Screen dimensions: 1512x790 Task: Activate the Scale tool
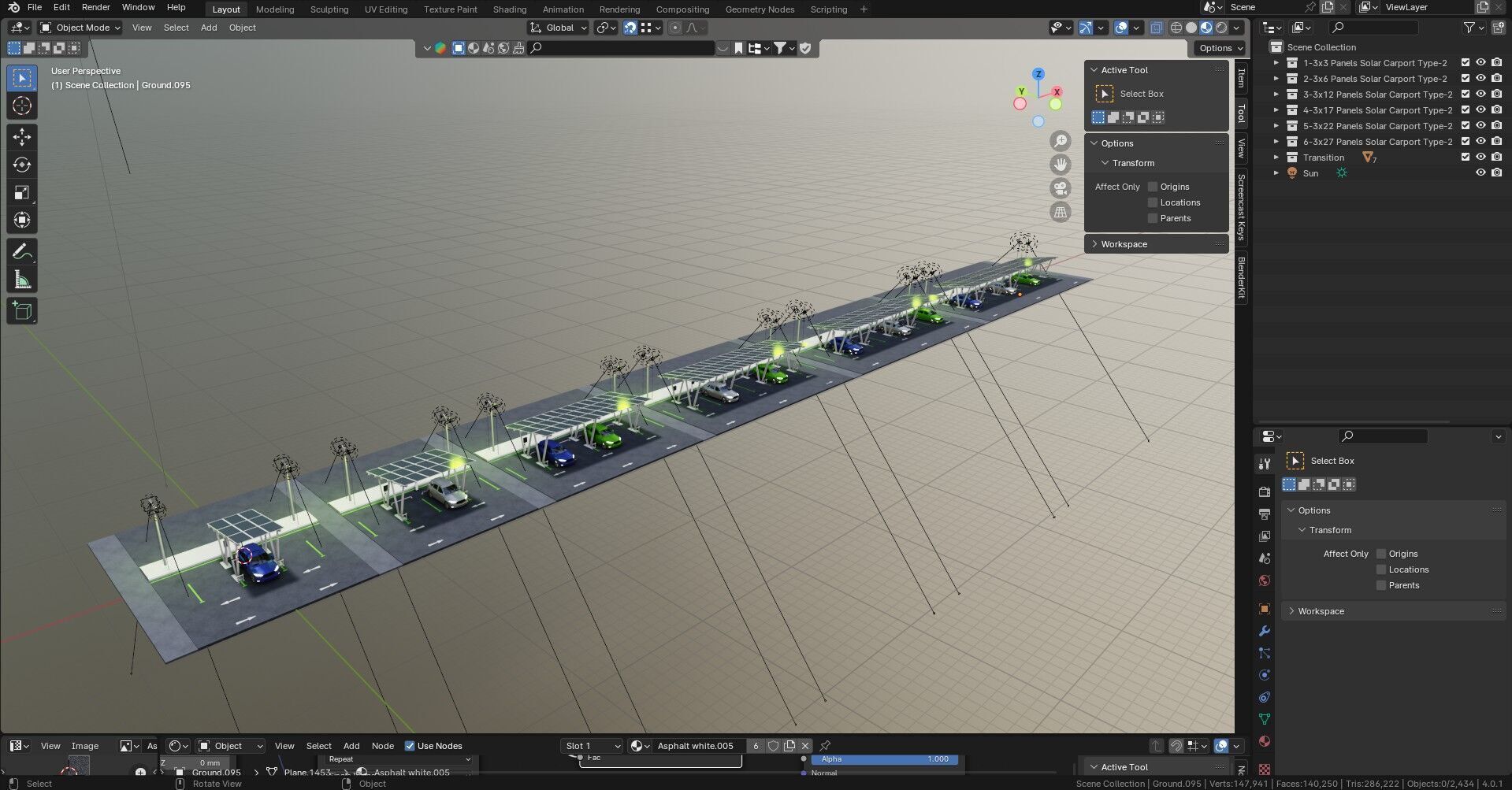point(22,192)
